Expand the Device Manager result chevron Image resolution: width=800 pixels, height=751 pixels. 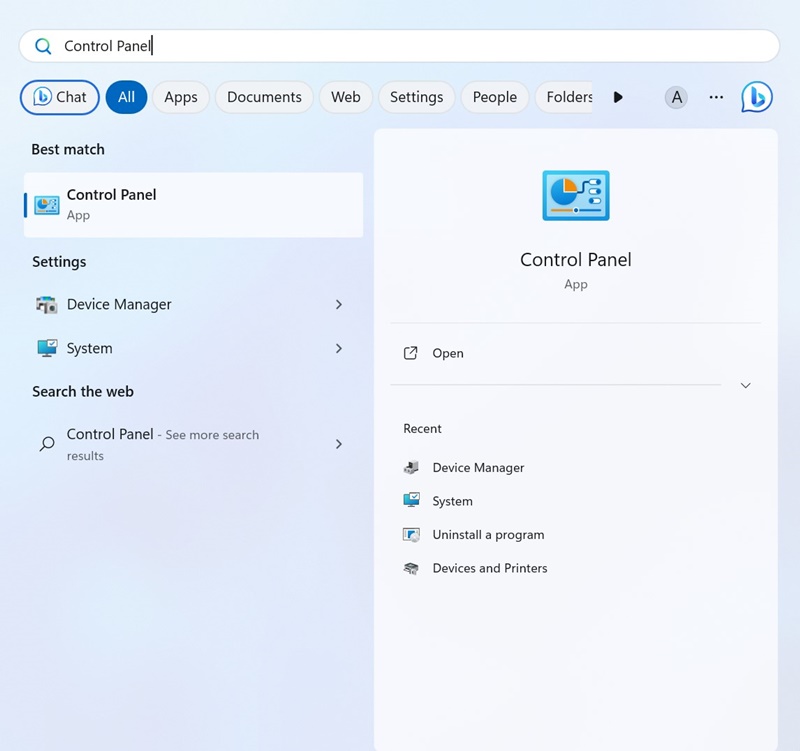point(338,305)
